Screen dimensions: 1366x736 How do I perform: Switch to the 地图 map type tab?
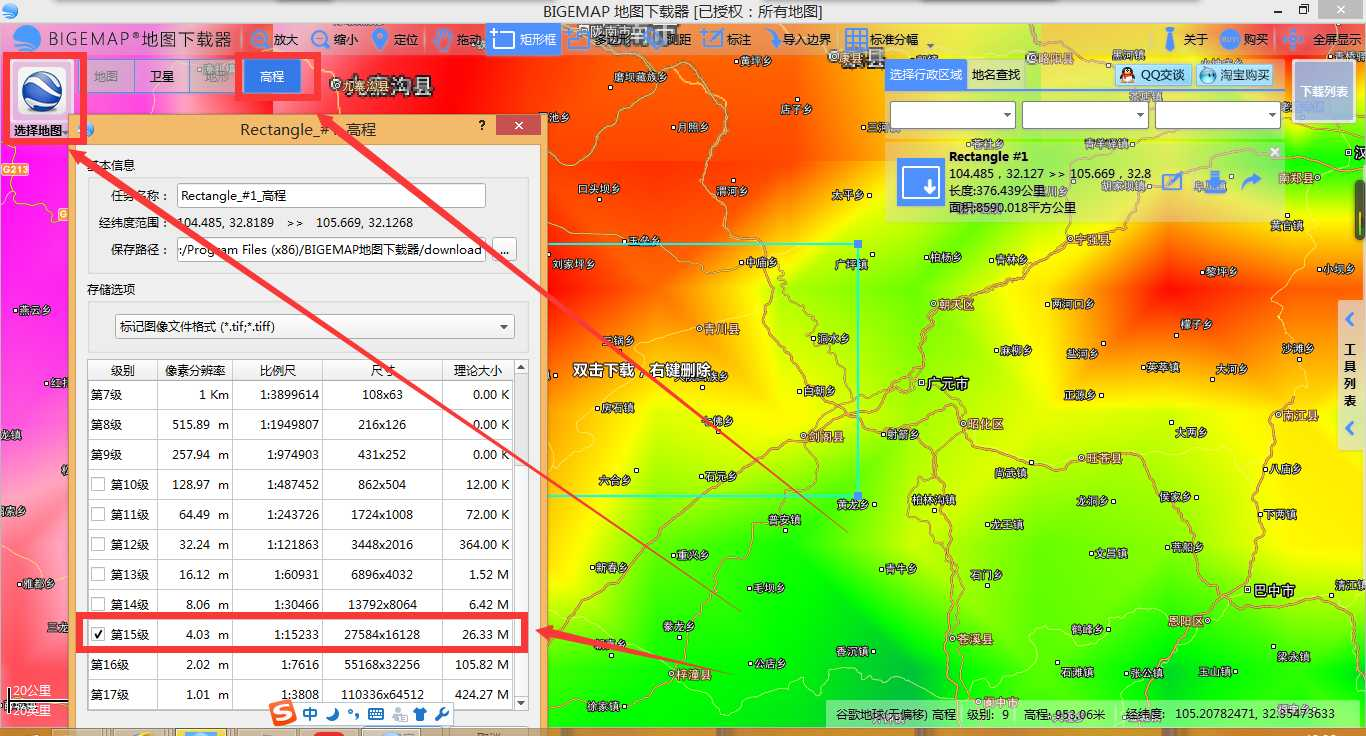click(x=105, y=76)
